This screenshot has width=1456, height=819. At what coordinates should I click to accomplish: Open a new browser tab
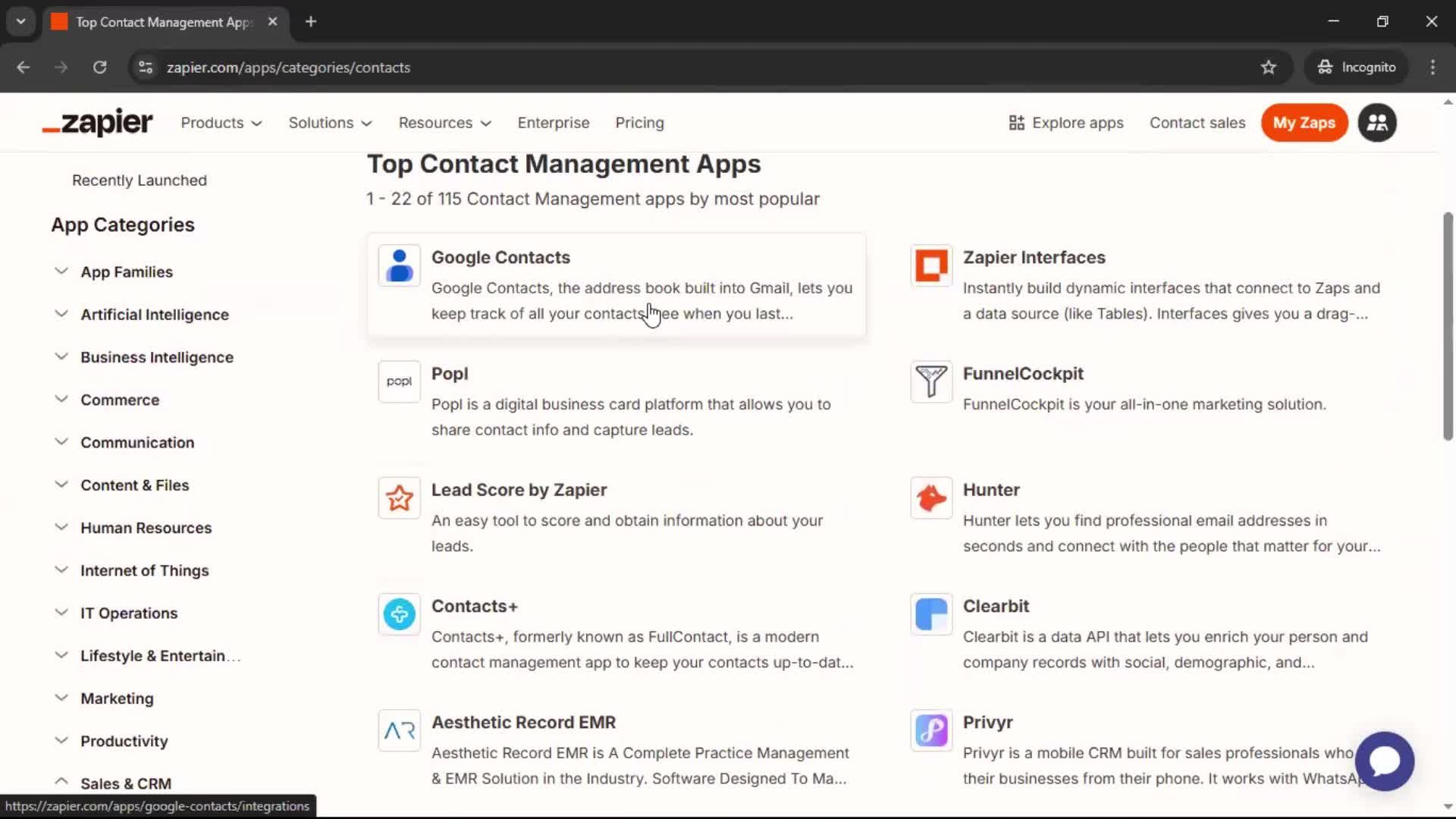(x=310, y=21)
